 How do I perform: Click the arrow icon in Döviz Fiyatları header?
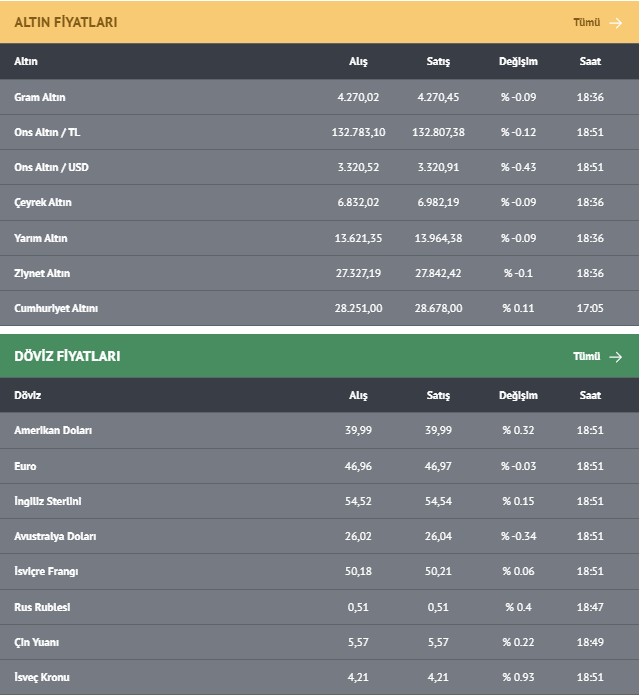click(616, 357)
